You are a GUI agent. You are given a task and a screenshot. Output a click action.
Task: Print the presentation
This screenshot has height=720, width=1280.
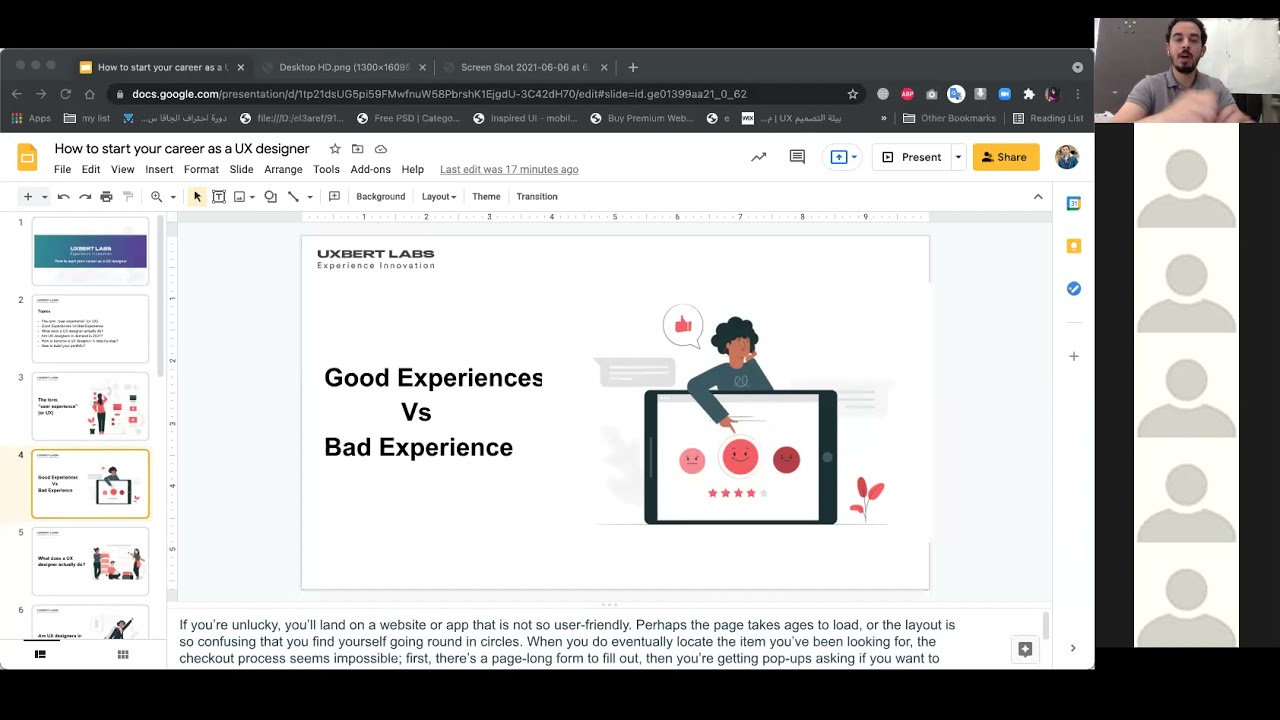click(x=106, y=197)
